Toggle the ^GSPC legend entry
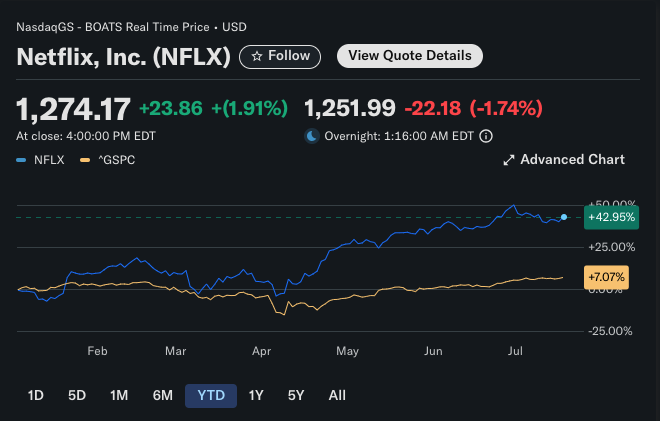Image resolution: width=660 pixels, height=421 pixels. click(108, 160)
